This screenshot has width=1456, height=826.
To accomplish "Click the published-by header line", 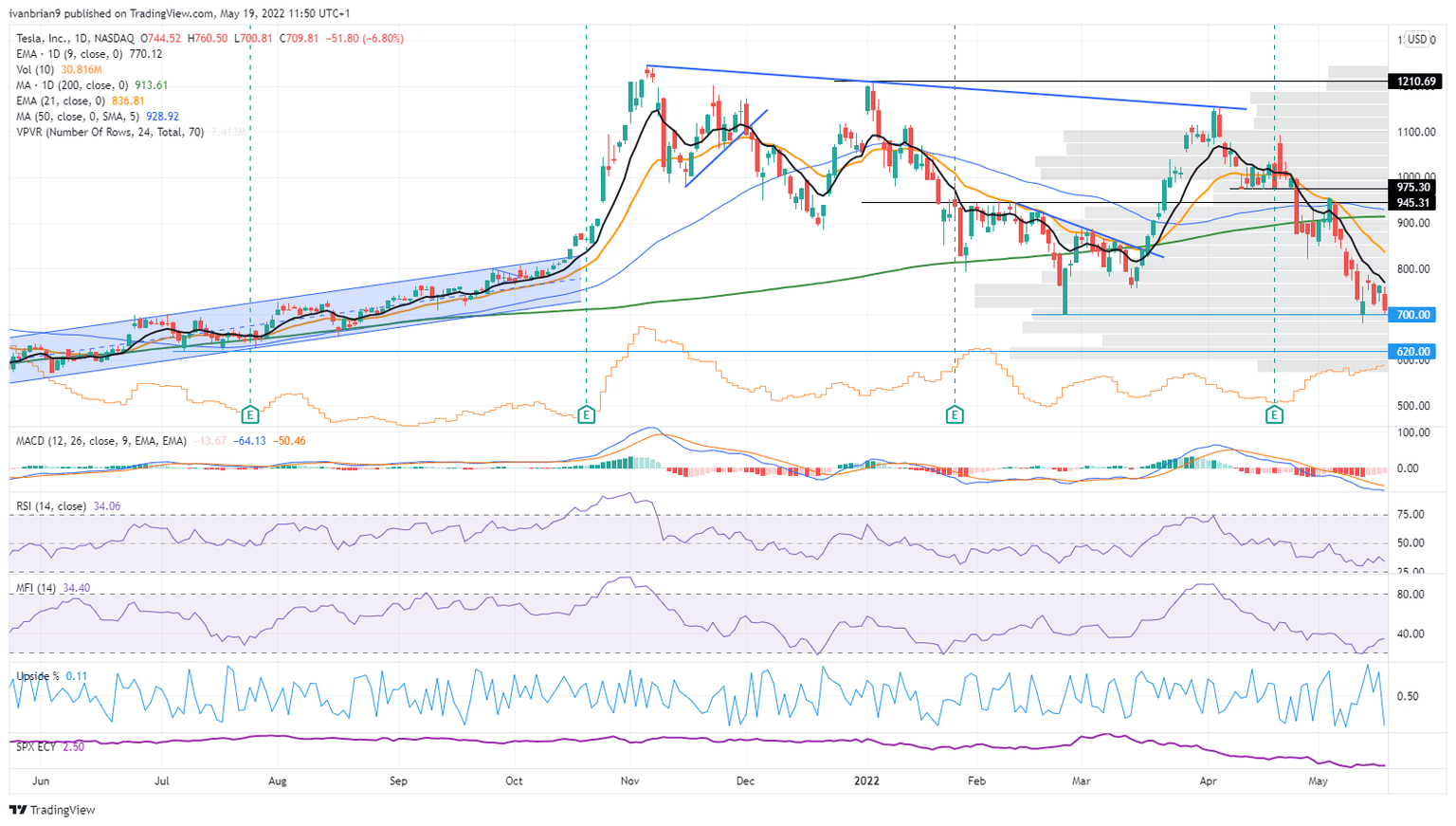I will tap(179, 13).
